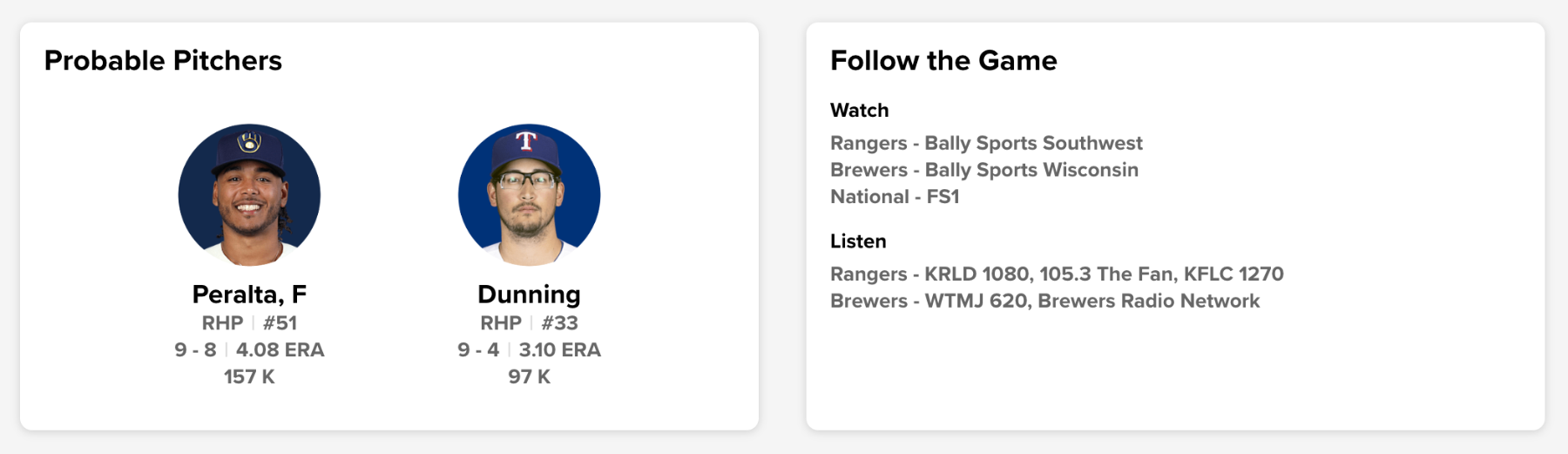1568x454 pixels.
Task: Select Rangers - Bally Sports Southwest listing
Action: (x=986, y=143)
